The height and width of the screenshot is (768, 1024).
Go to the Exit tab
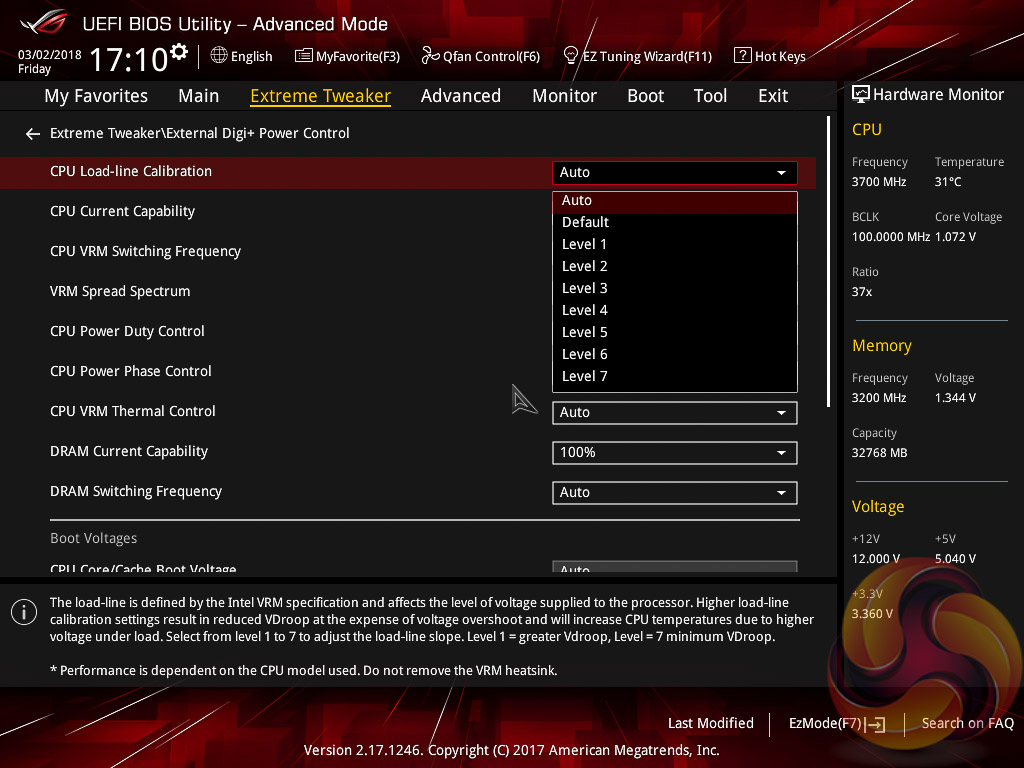tap(773, 96)
